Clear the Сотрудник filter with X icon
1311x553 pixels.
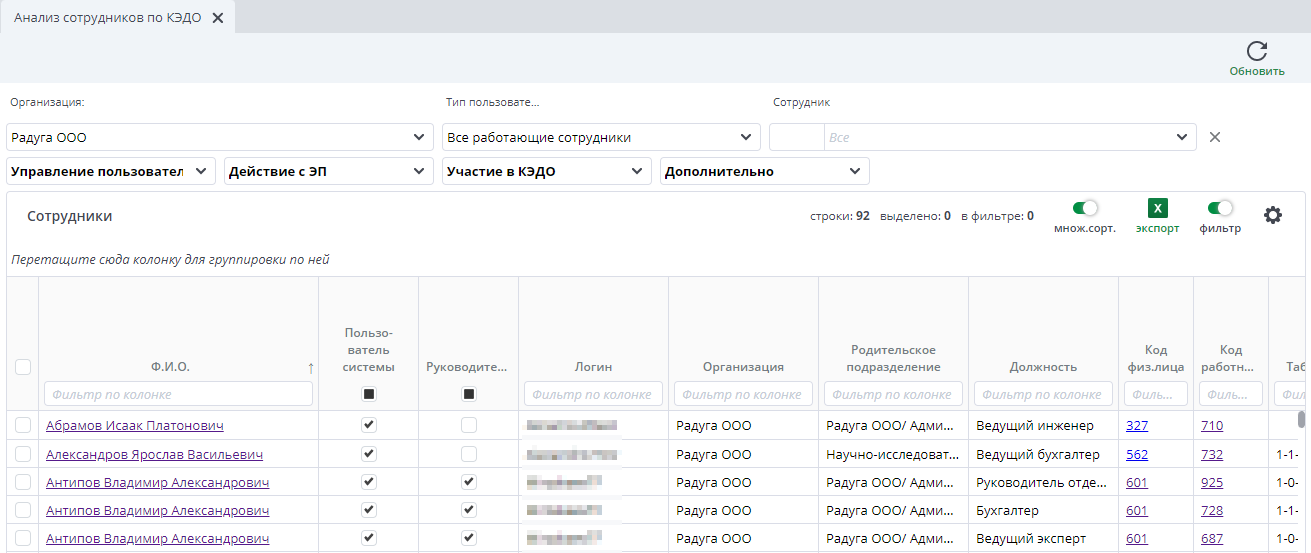1215,137
